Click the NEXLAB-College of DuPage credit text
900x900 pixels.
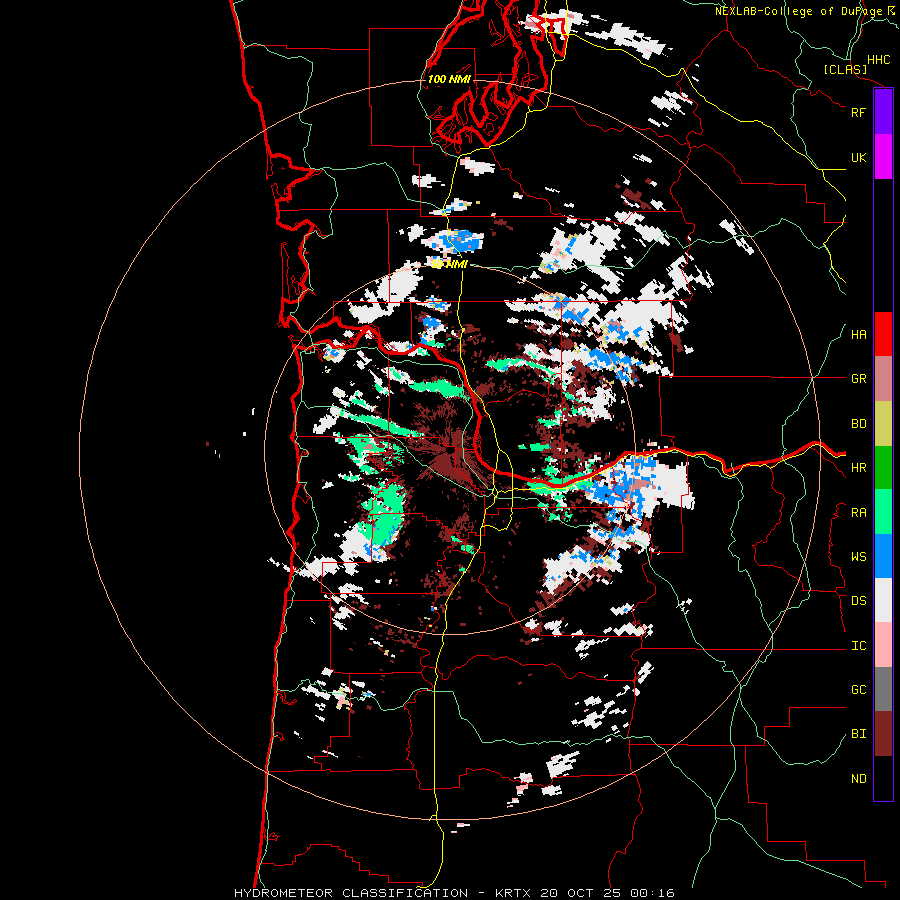coord(798,11)
